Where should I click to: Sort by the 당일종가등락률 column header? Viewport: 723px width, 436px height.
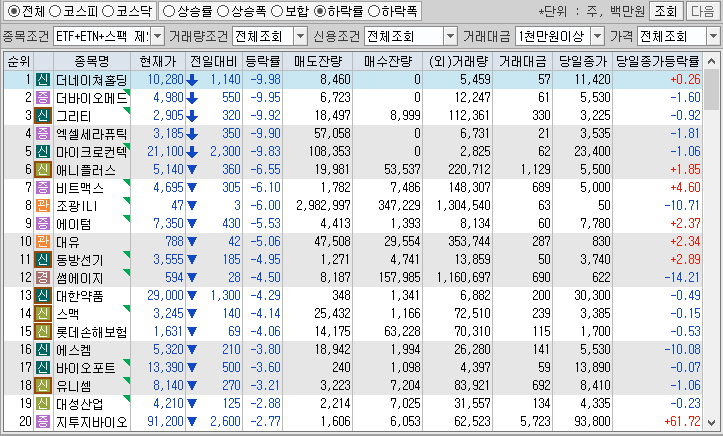(658, 61)
